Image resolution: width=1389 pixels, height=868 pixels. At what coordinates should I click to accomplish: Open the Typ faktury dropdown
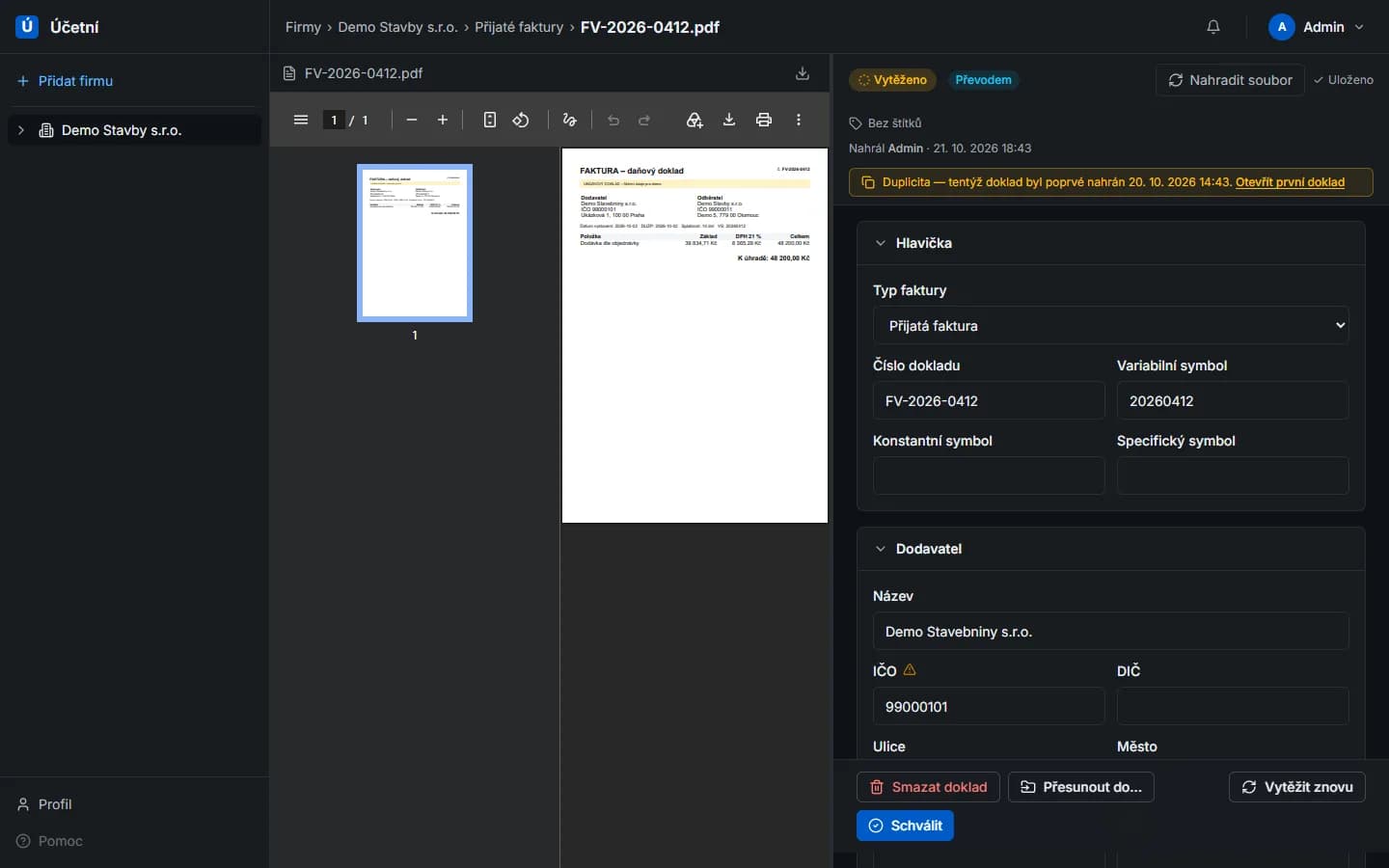click(1110, 325)
